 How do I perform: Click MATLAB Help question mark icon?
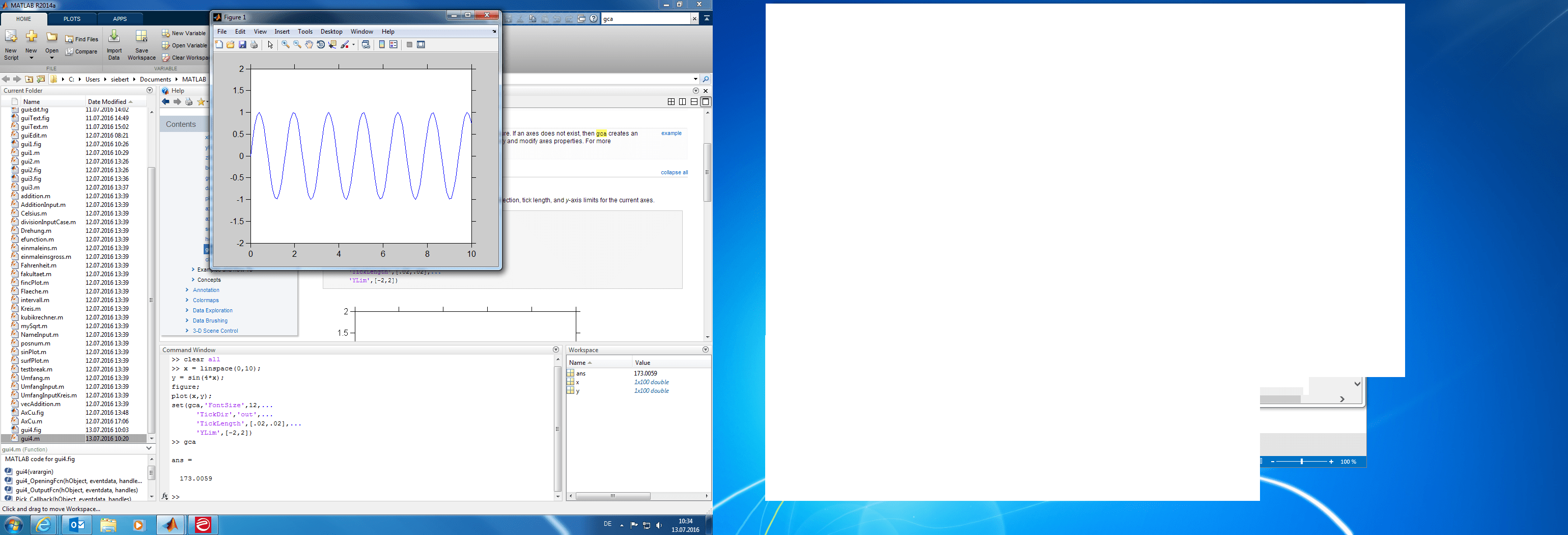[x=594, y=19]
